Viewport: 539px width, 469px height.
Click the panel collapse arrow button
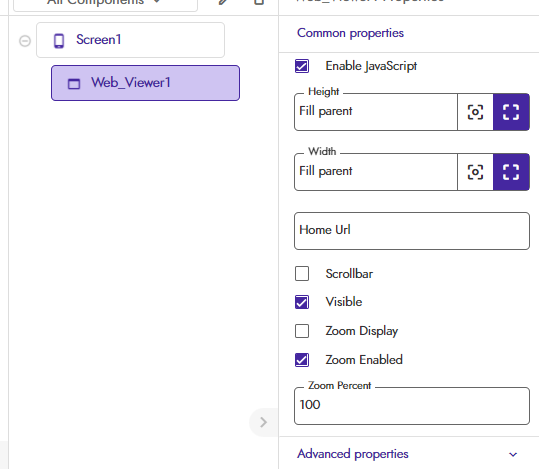(x=263, y=422)
